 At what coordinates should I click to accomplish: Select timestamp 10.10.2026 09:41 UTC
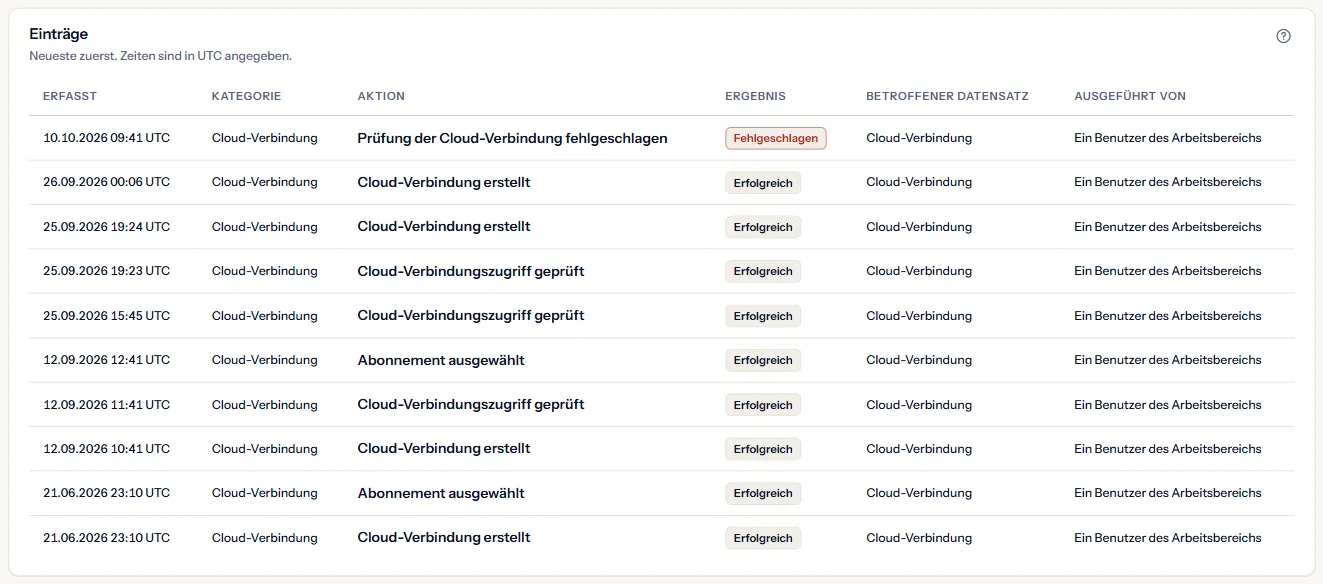106,138
